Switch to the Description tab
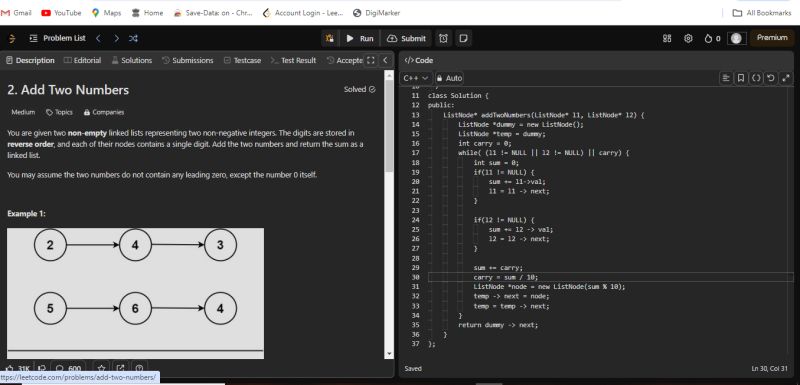This screenshot has width=800, height=385. coord(30,60)
